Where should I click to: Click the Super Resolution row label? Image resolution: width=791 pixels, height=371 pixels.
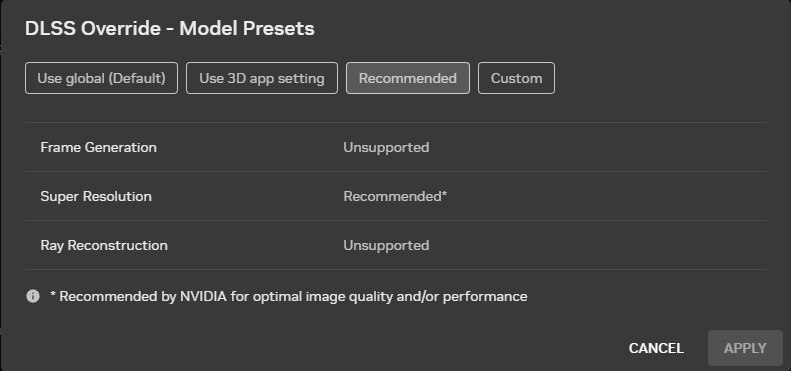click(x=96, y=196)
